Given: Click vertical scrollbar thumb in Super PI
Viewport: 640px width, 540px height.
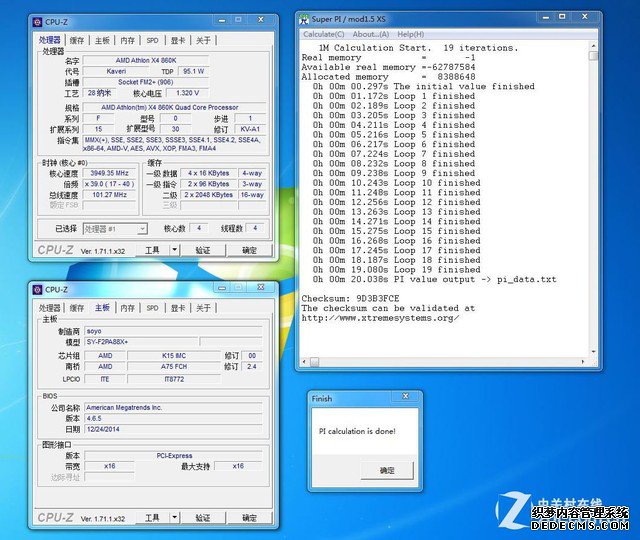Looking at the screenshot, I should click(593, 56).
